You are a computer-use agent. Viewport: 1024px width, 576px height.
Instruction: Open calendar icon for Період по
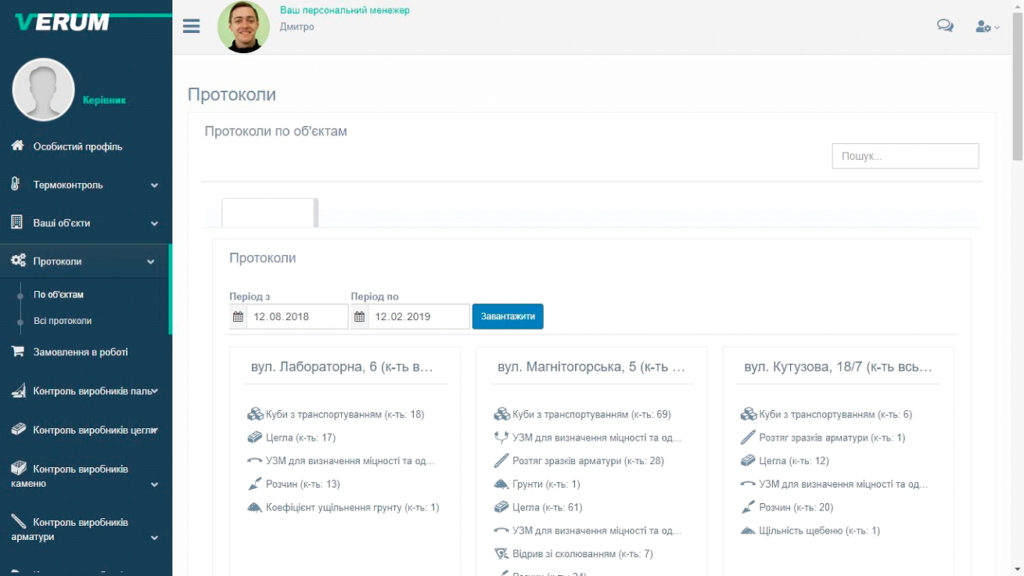point(359,317)
